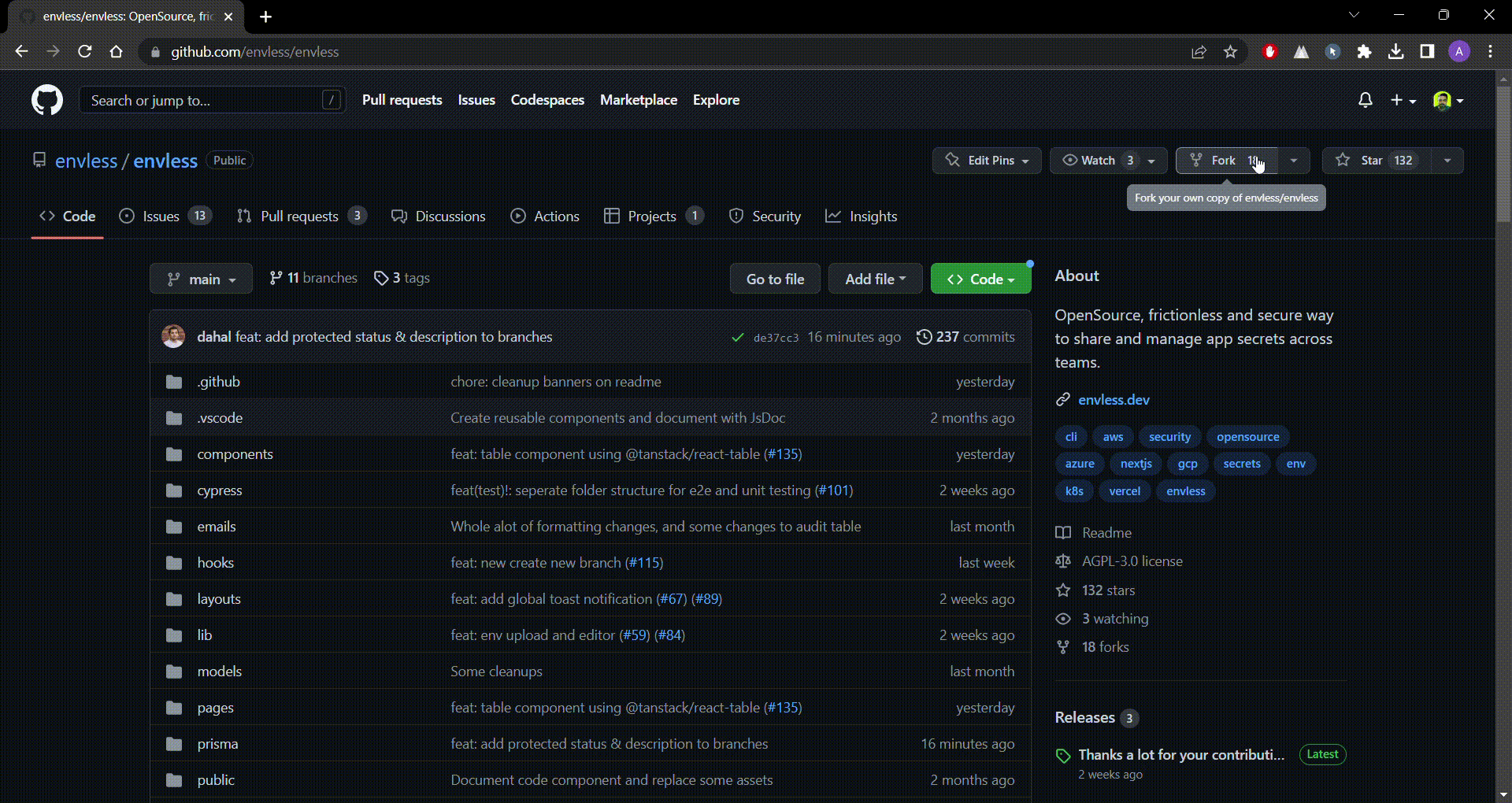Open notifications bell icon
This screenshot has width=1512, height=803.
pos(1366,100)
